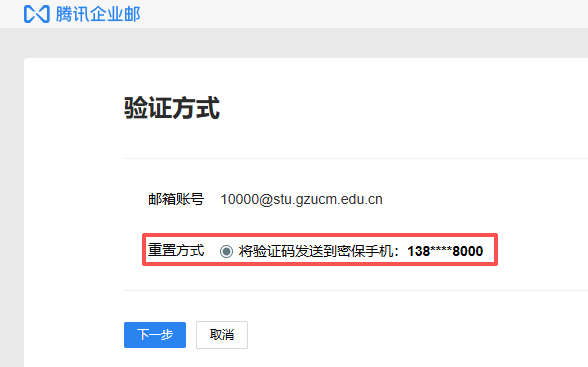Click the masked phone number 138****8000
The height and width of the screenshot is (367, 588).
pos(445,251)
